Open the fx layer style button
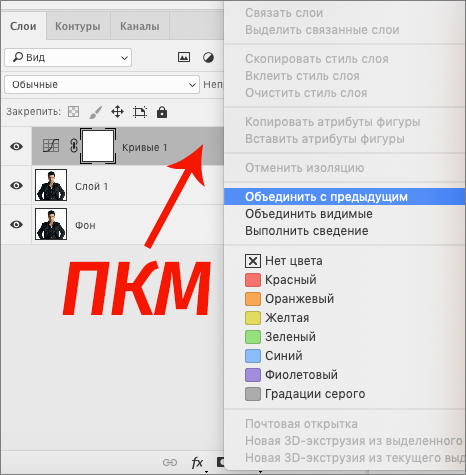The height and width of the screenshot is (475, 466). click(x=197, y=463)
